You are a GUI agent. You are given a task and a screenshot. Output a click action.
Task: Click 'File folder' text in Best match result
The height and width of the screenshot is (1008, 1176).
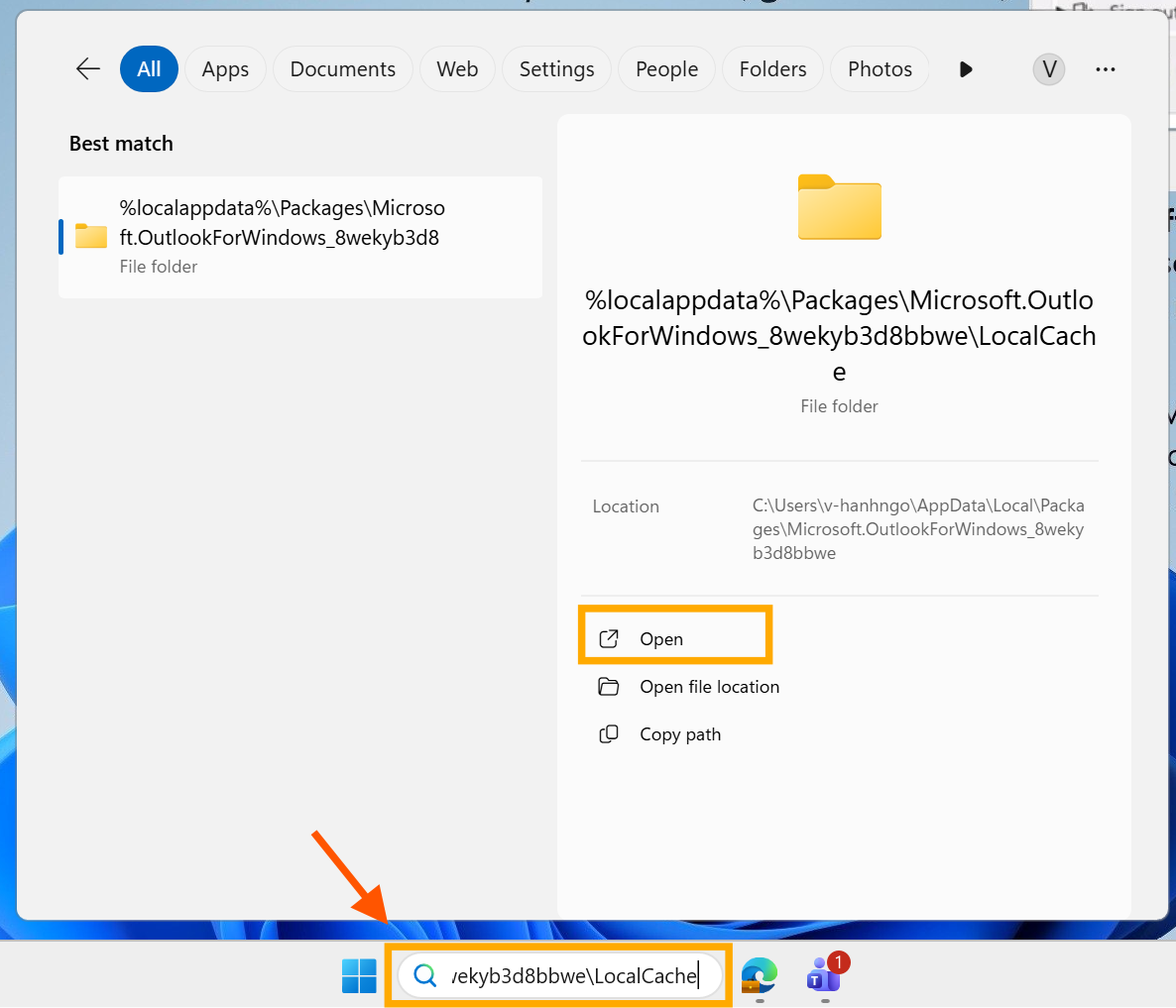[x=159, y=267]
